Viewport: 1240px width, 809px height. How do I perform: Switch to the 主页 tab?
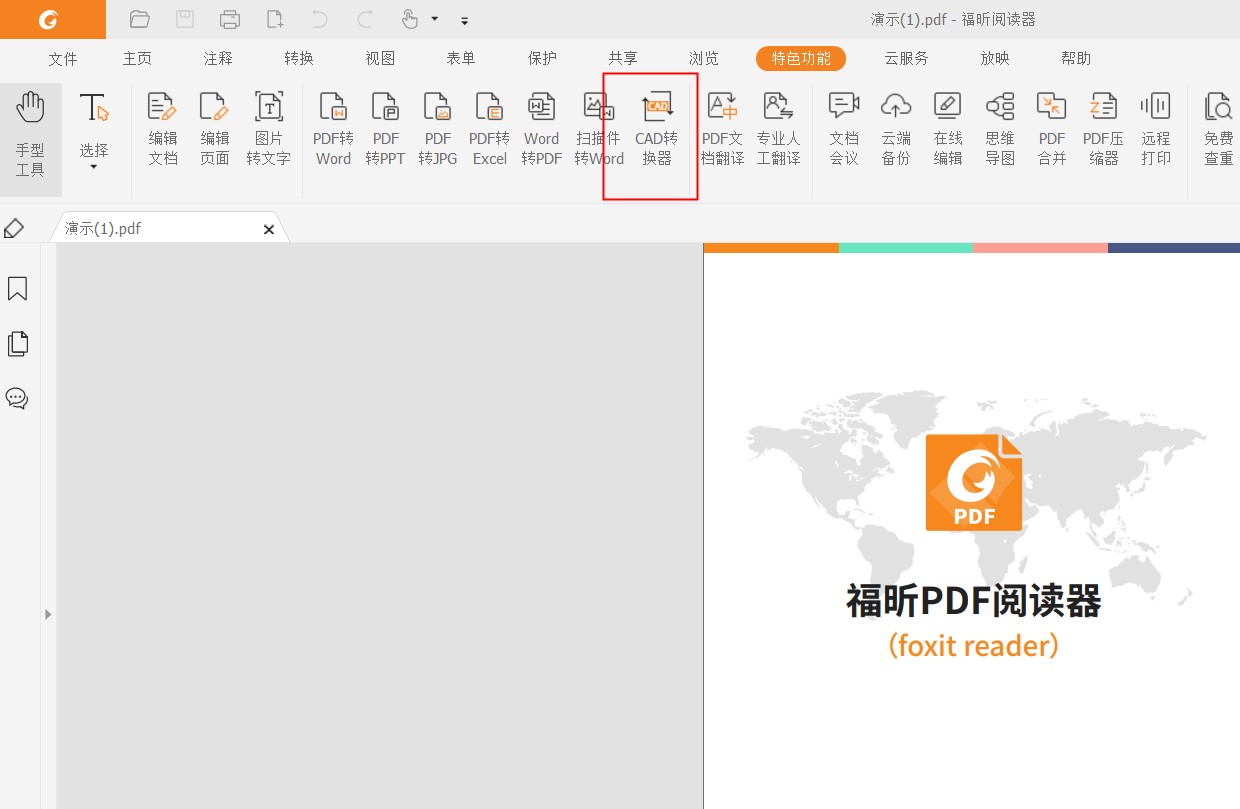coord(137,59)
